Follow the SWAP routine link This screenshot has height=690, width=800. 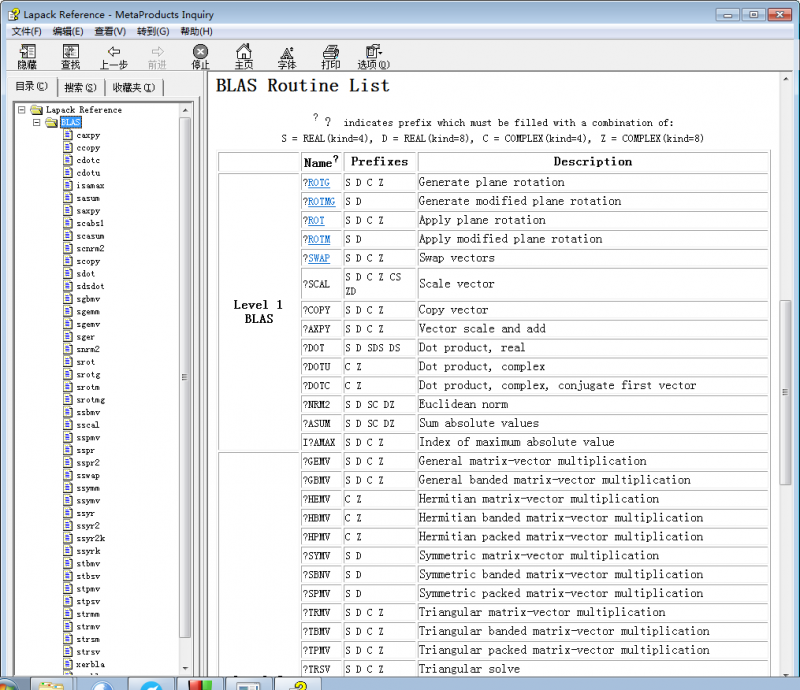pos(318,258)
